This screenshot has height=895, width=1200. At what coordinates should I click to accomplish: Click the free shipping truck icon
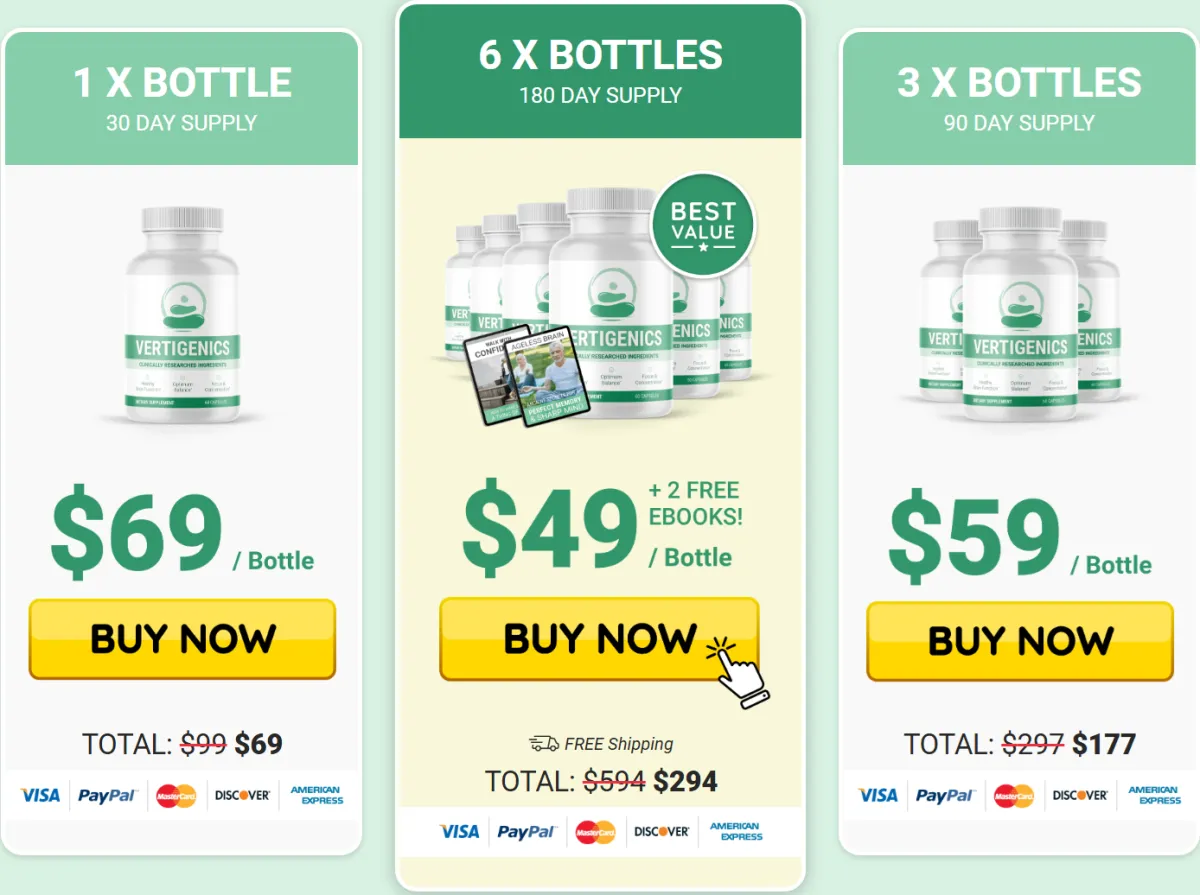[x=544, y=743]
